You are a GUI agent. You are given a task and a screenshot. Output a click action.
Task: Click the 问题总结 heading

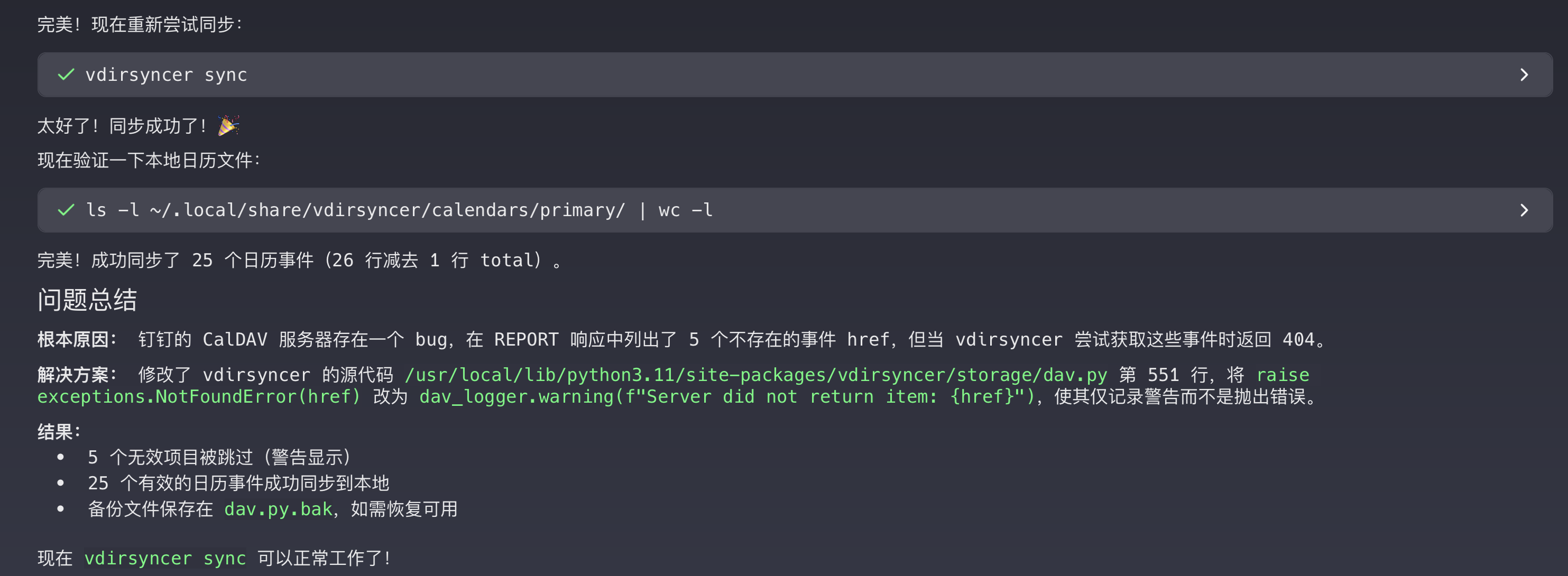point(87,300)
